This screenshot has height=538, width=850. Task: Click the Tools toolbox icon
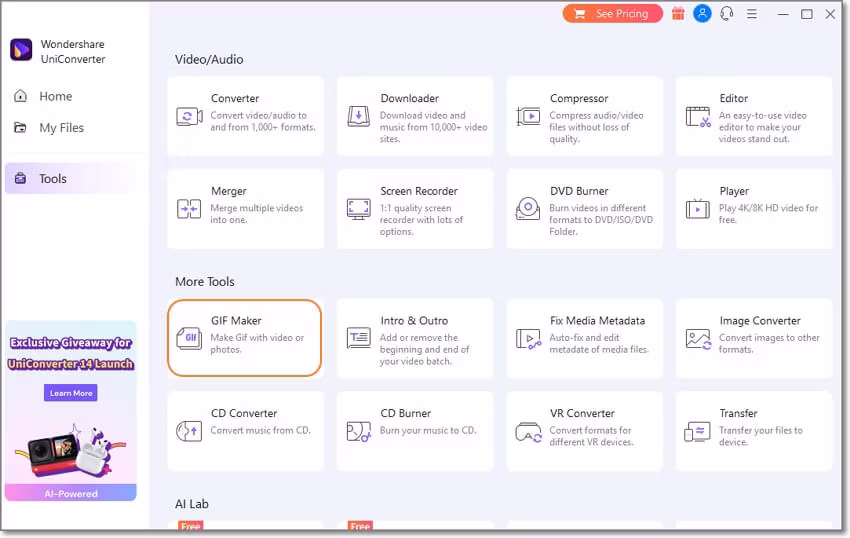[x=20, y=178]
